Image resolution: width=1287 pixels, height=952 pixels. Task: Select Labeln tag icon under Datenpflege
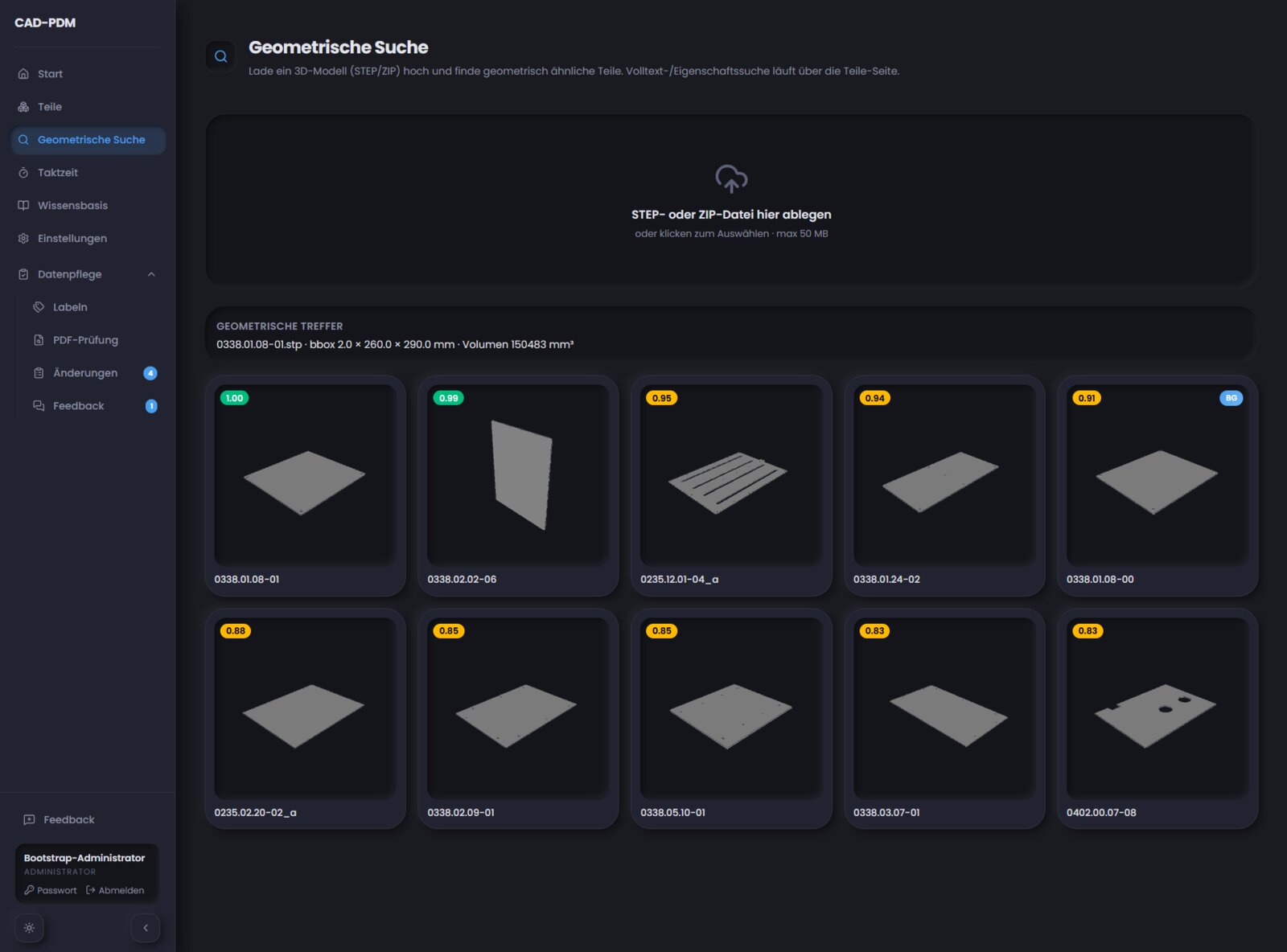(39, 307)
